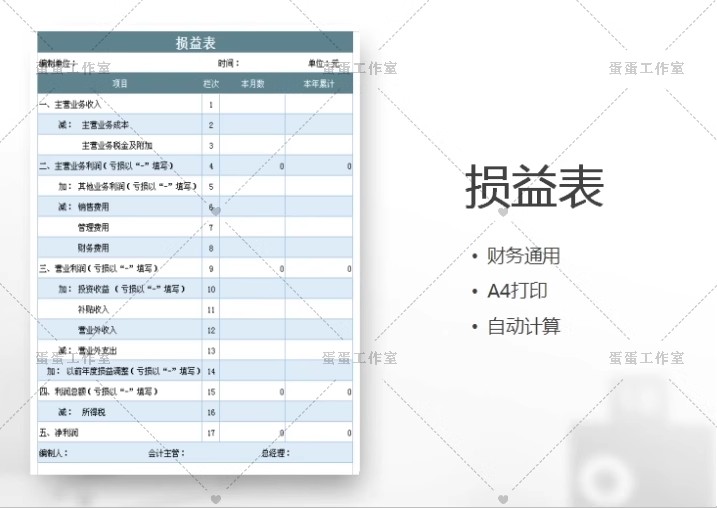Click the 损益表 title bar of the sheet
The height and width of the screenshot is (508, 717).
point(195,42)
